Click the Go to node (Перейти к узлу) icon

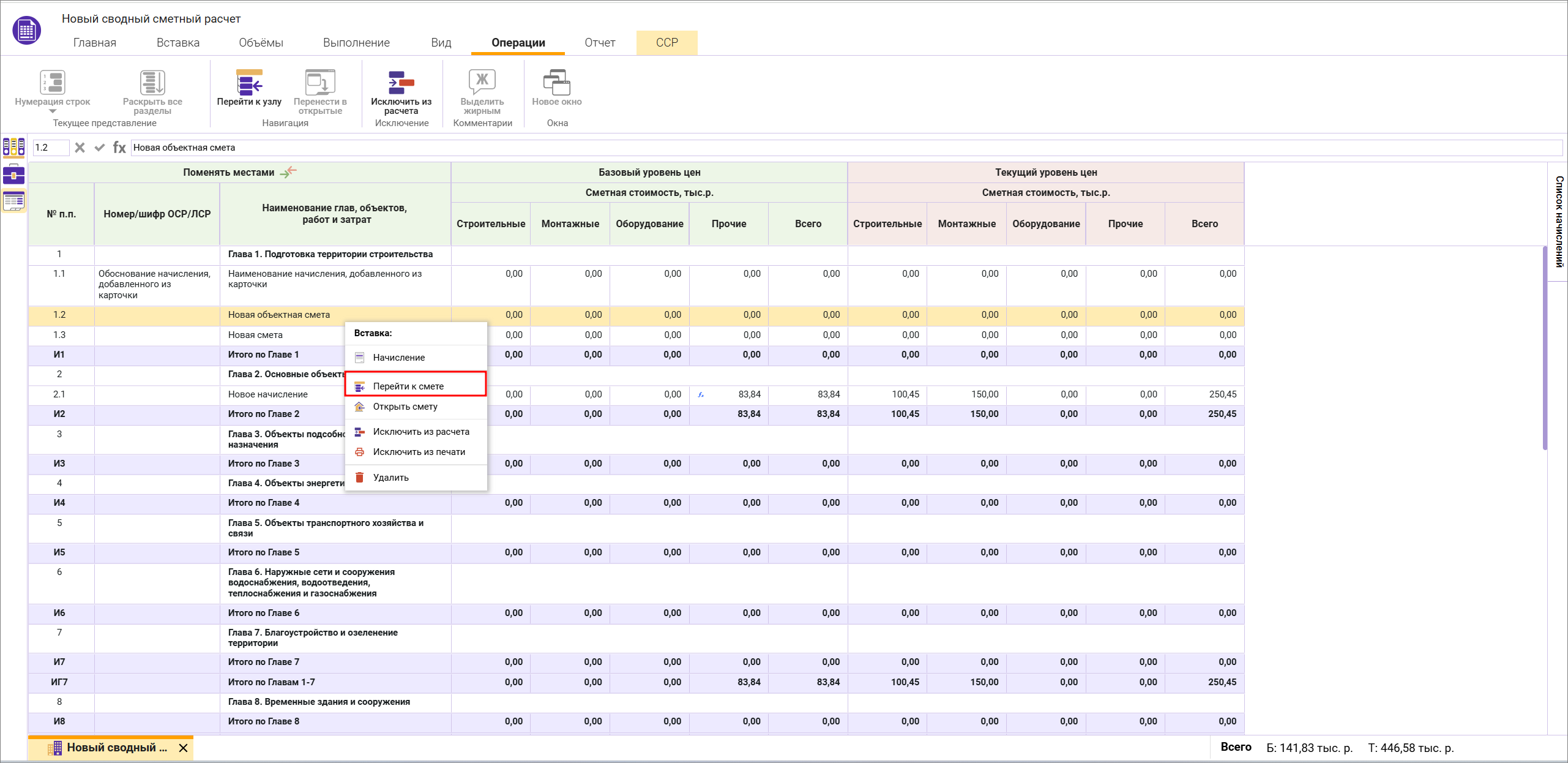click(249, 83)
